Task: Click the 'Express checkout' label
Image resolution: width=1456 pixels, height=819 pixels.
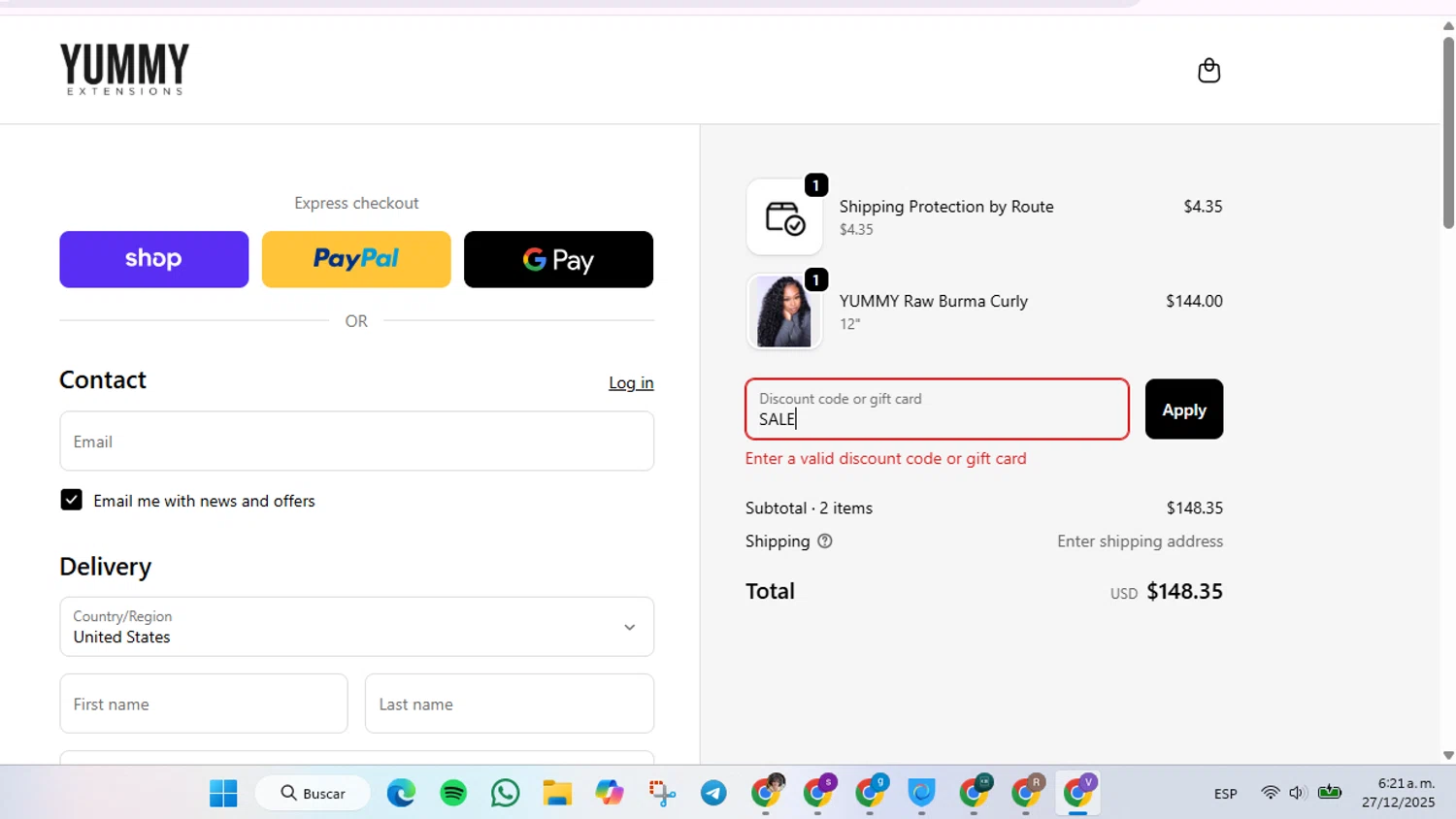Action: [356, 203]
